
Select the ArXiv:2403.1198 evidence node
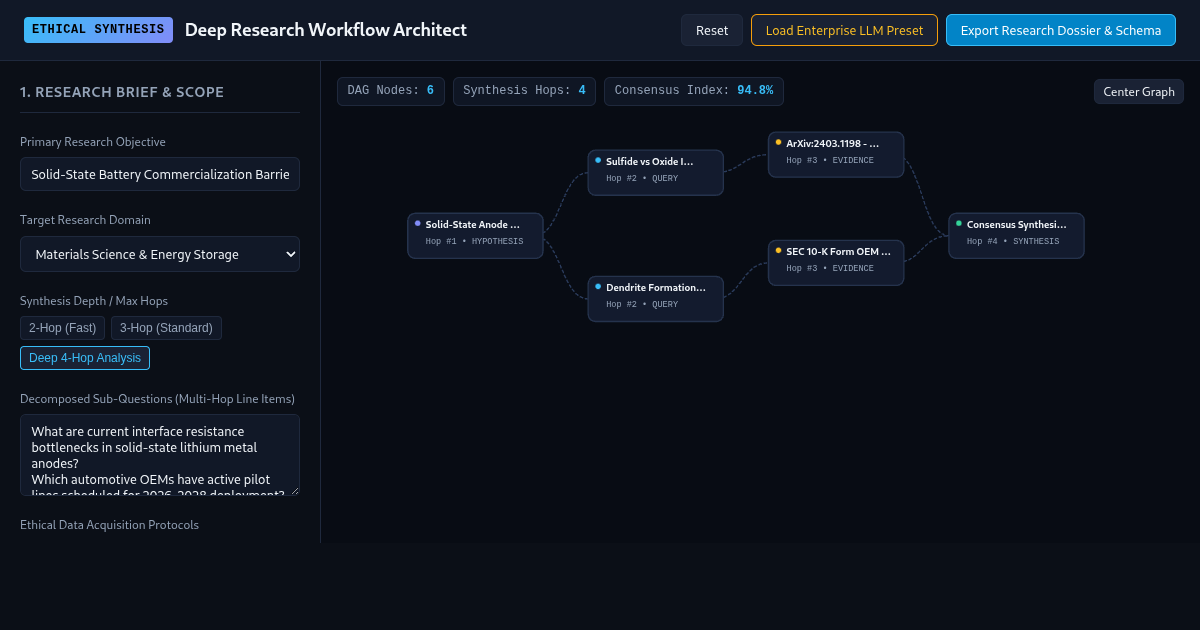836,155
